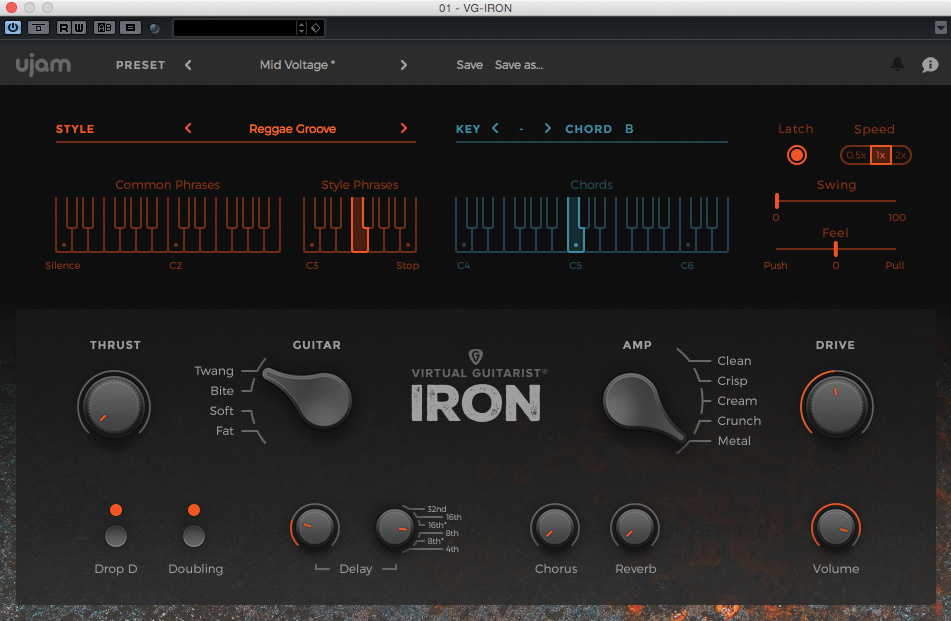Select the next style
Screen dimensions: 951x621
coord(403,128)
